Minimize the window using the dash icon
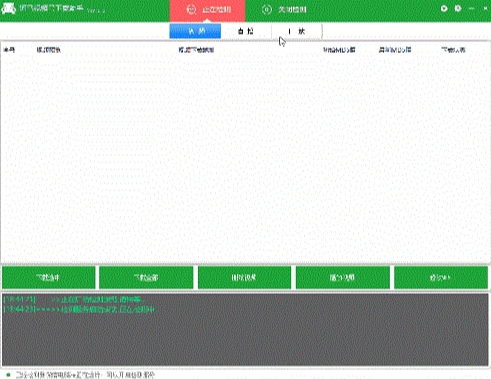491x379 pixels. coord(471,8)
